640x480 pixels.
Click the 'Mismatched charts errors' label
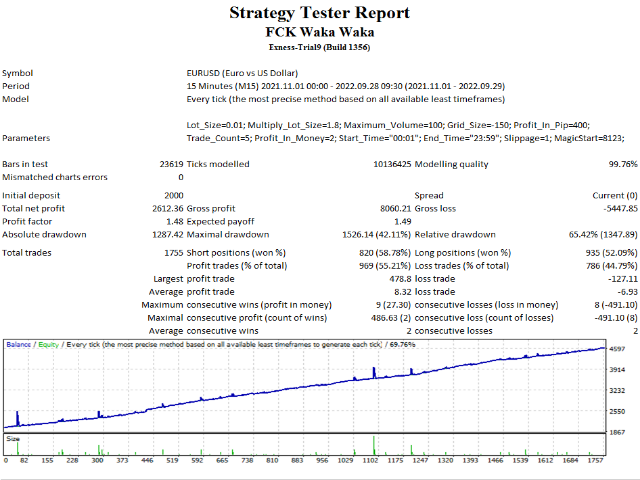[x=55, y=177]
